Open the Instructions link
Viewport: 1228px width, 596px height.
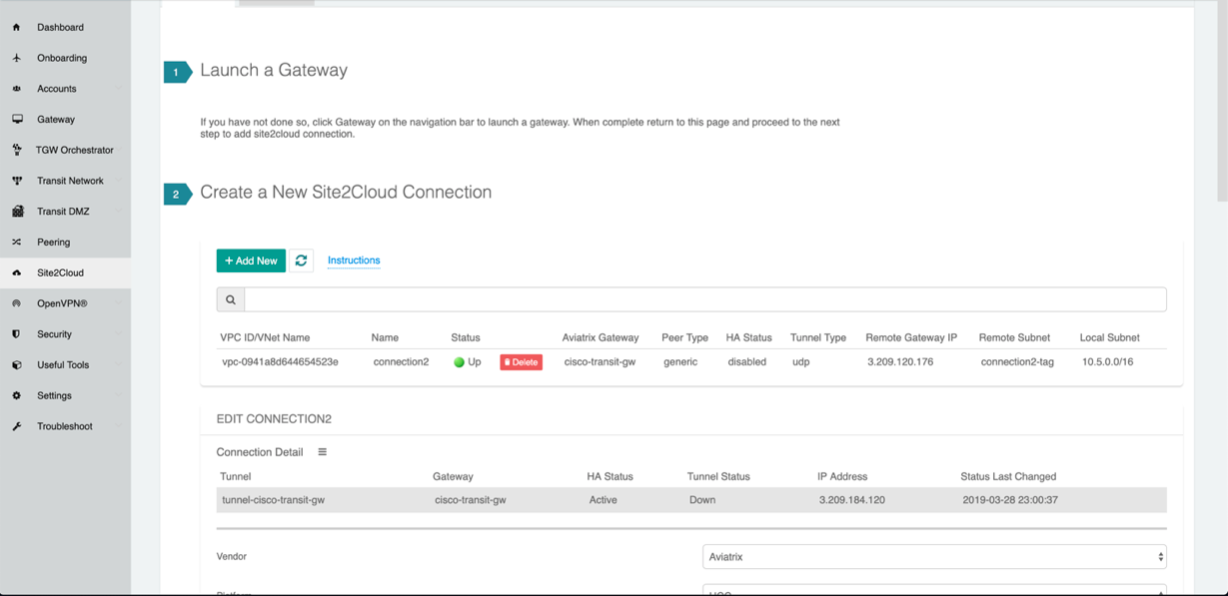[354, 260]
